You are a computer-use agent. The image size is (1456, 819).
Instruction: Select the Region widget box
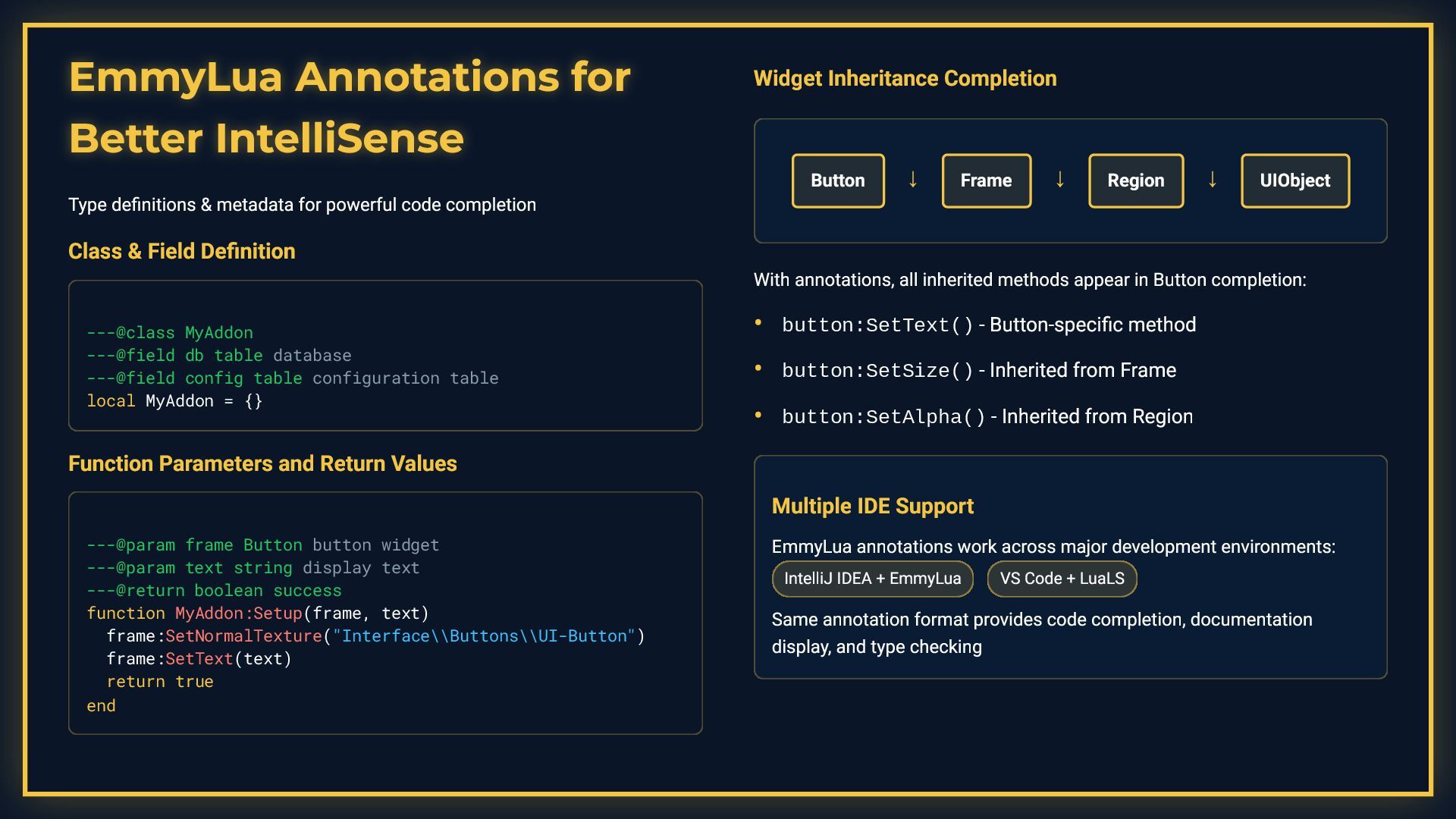click(1135, 180)
